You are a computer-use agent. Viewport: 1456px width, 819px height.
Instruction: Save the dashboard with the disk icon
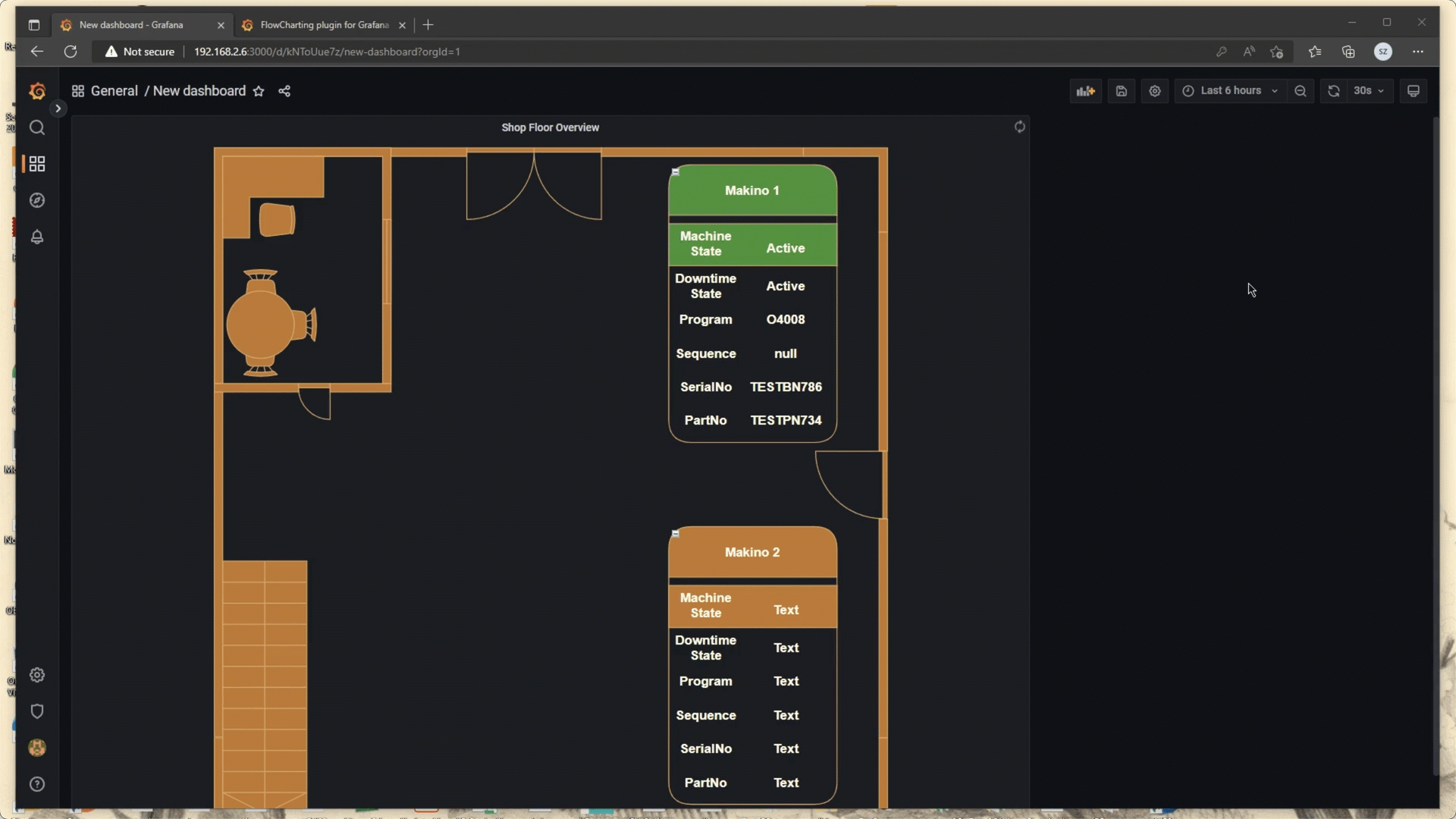(1122, 90)
